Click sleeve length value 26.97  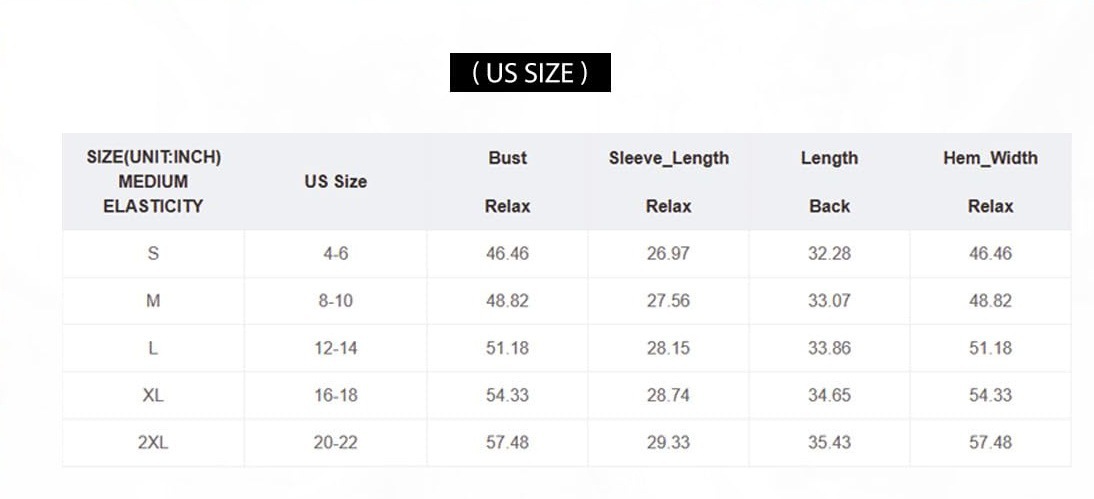click(668, 254)
